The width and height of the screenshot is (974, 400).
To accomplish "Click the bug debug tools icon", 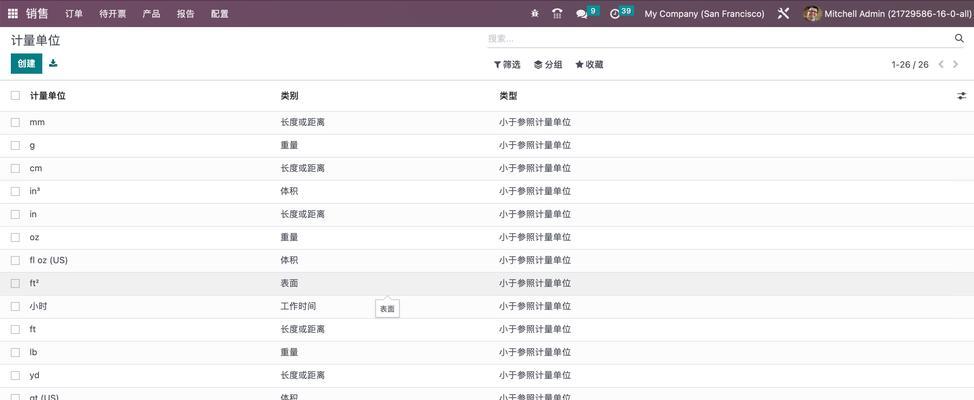I will click(535, 14).
